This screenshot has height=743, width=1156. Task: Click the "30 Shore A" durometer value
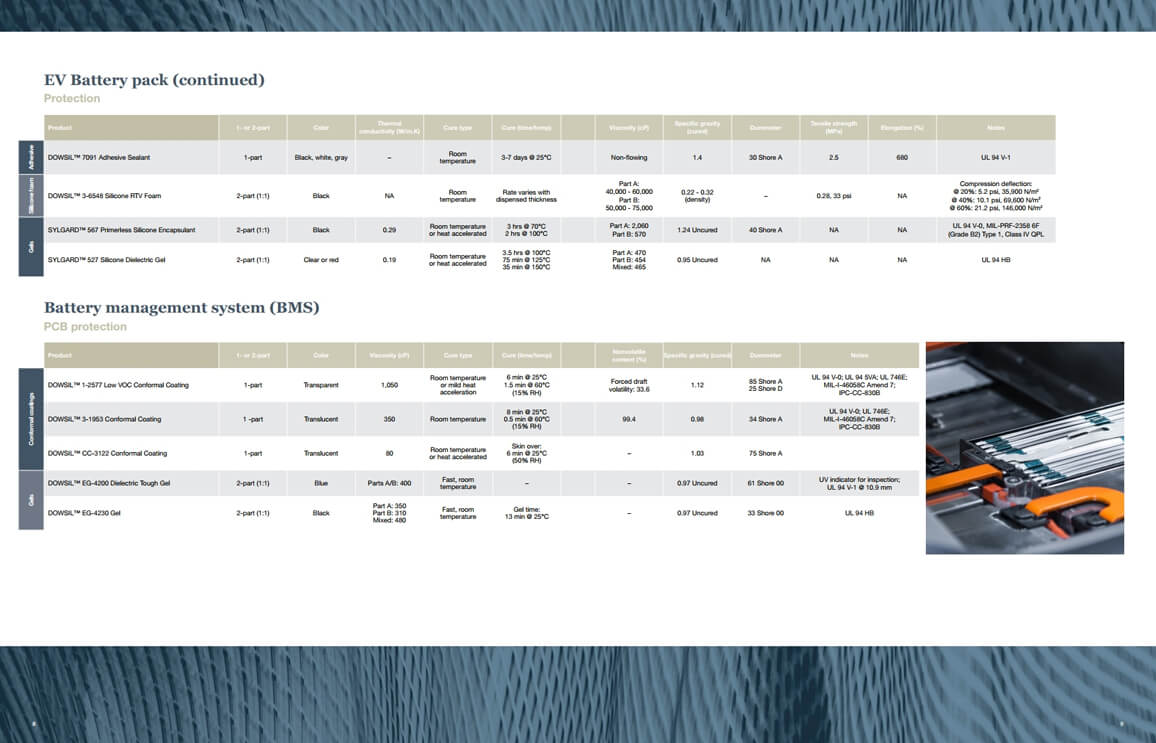pos(765,158)
